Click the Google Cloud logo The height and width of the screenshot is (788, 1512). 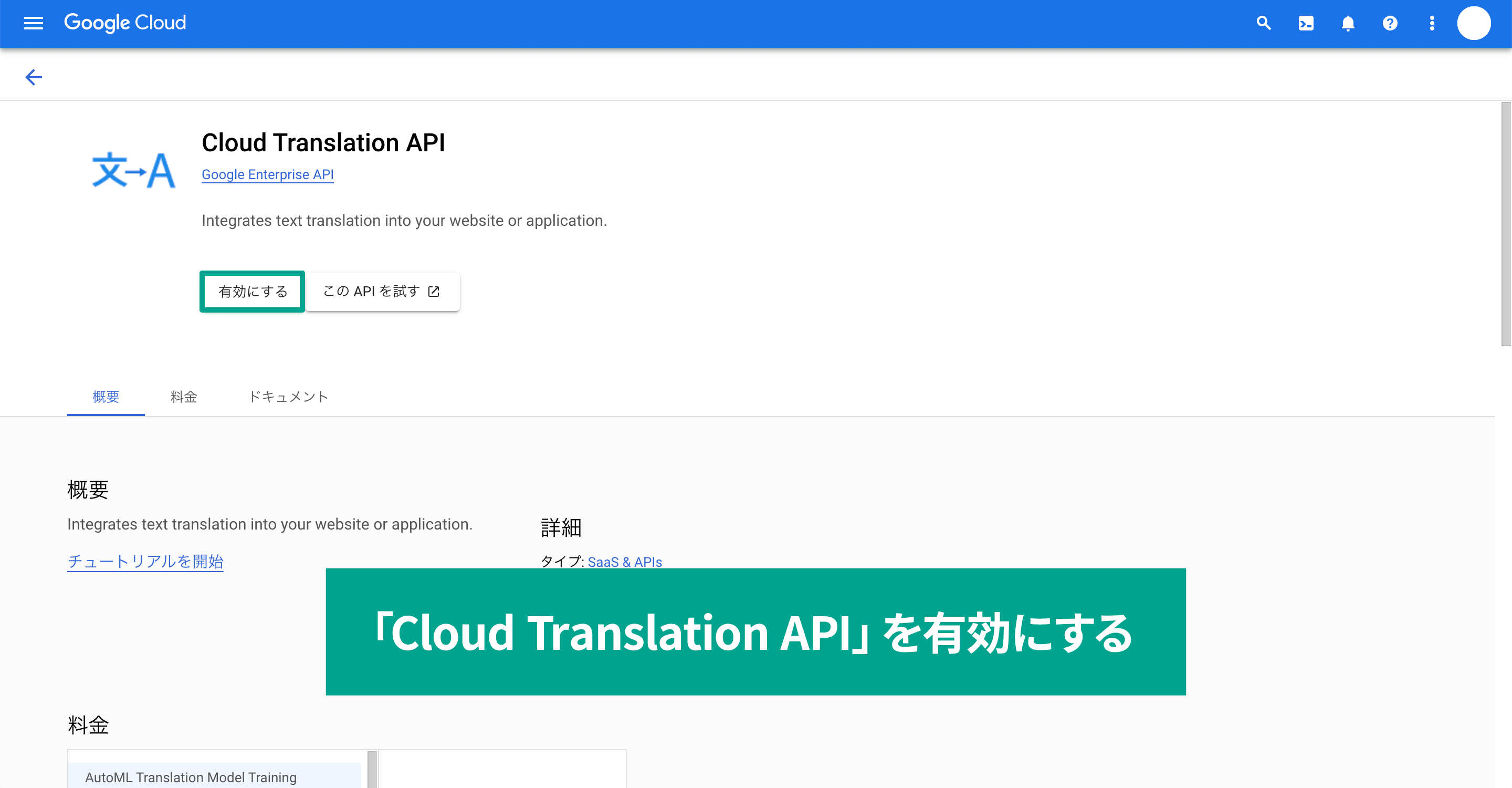[125, 23]
